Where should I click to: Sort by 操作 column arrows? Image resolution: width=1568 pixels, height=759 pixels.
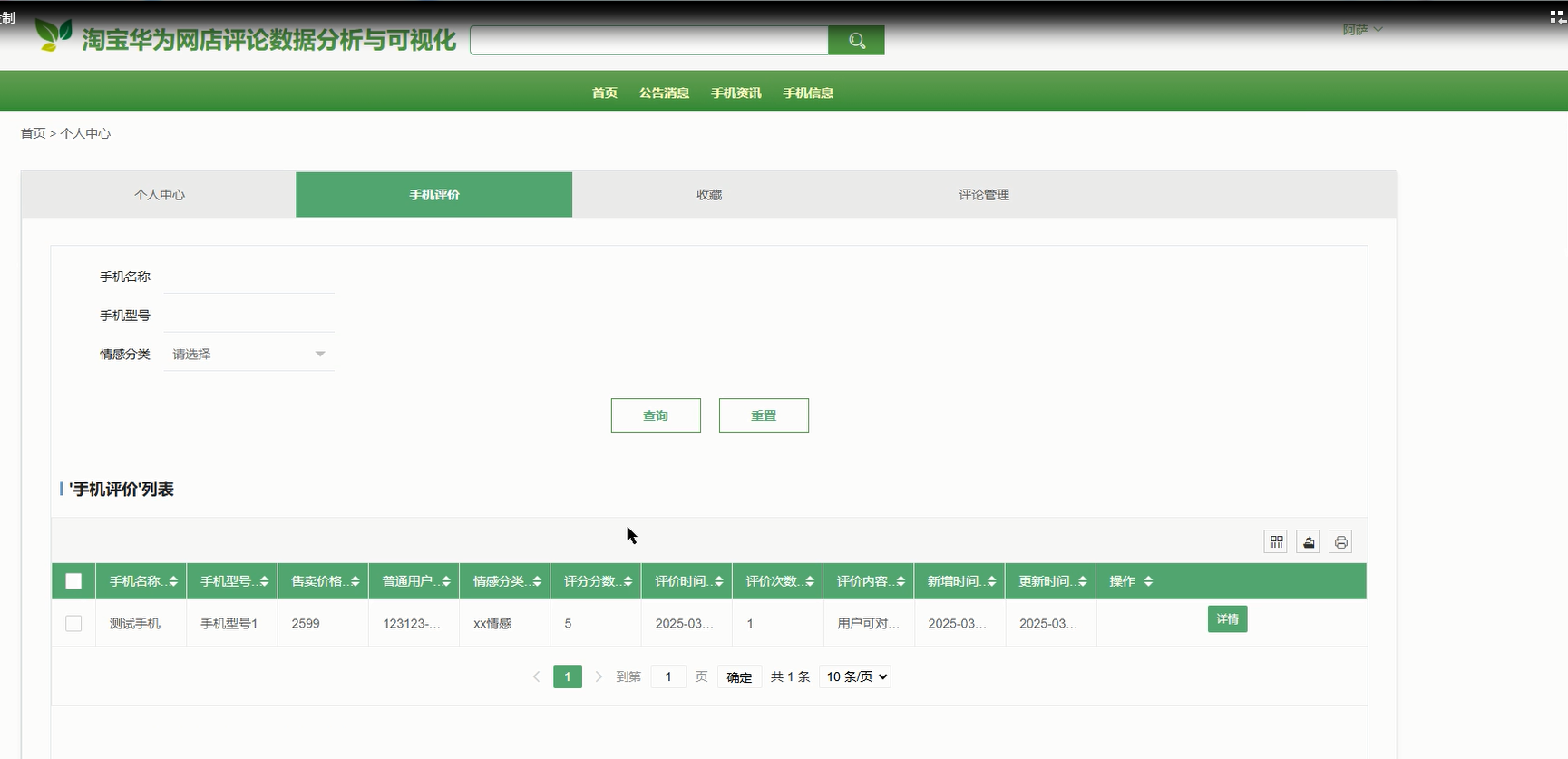point(1148,581)
